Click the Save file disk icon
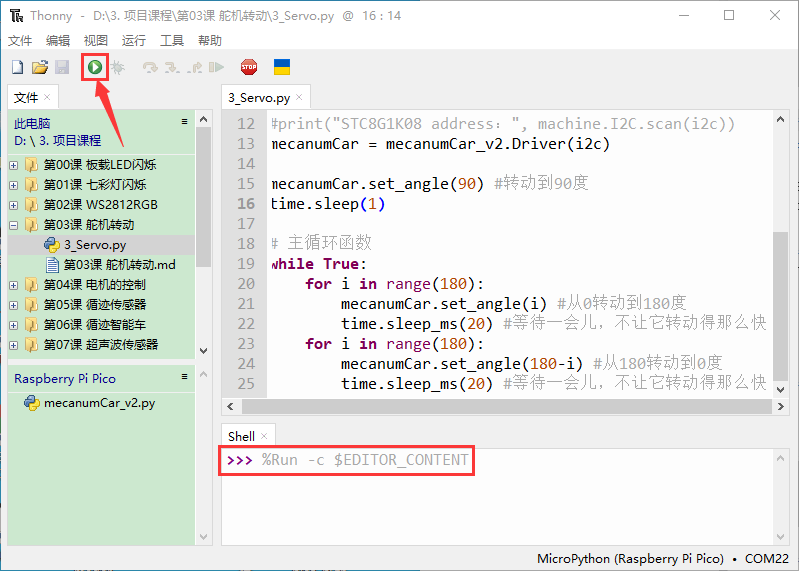This screenshot has width=799, height=571. pyautogui.click(x=62, y=67)
